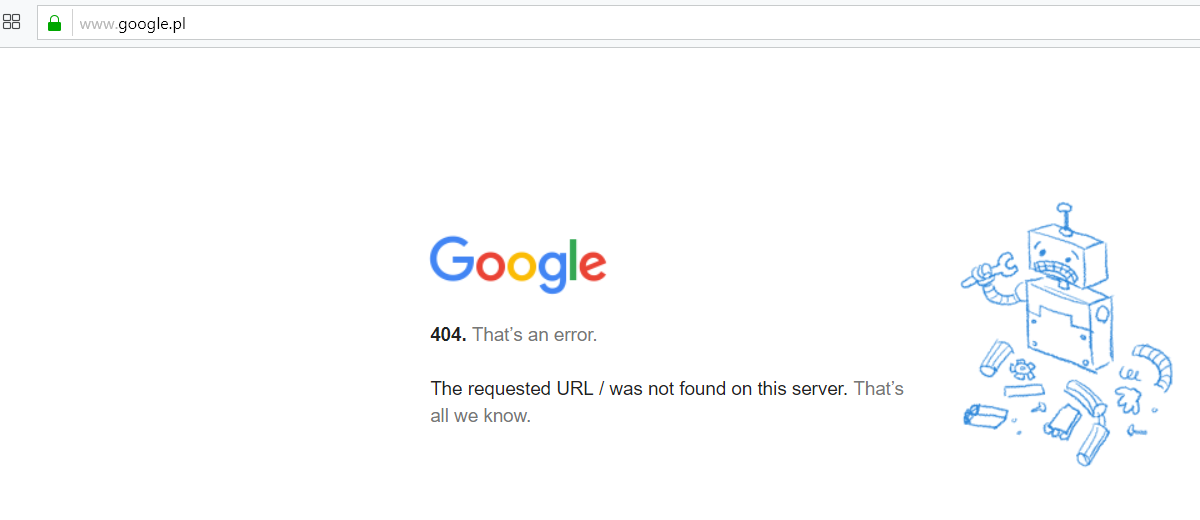Click the Google logo
Viewport: 1200px width, 520px height.
518,265
